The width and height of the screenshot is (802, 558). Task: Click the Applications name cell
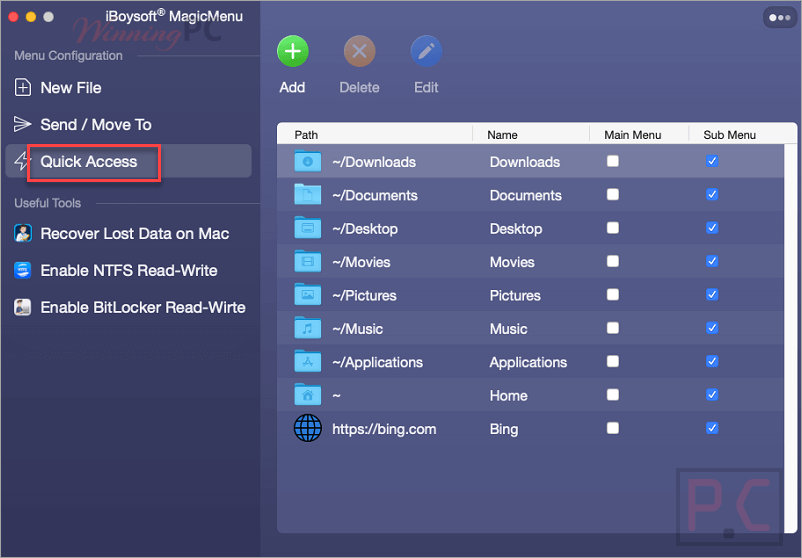click(528, 362)
